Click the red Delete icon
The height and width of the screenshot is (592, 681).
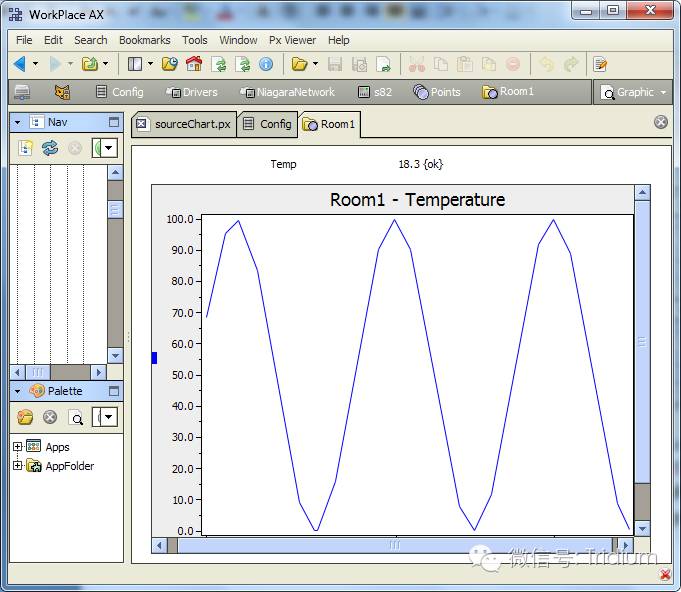click(x=513, y=64)
